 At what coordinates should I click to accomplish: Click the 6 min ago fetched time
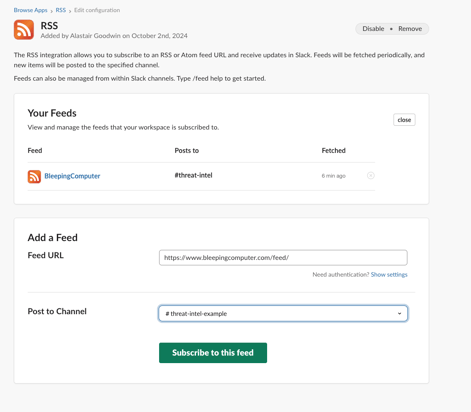tap(333, 176)
